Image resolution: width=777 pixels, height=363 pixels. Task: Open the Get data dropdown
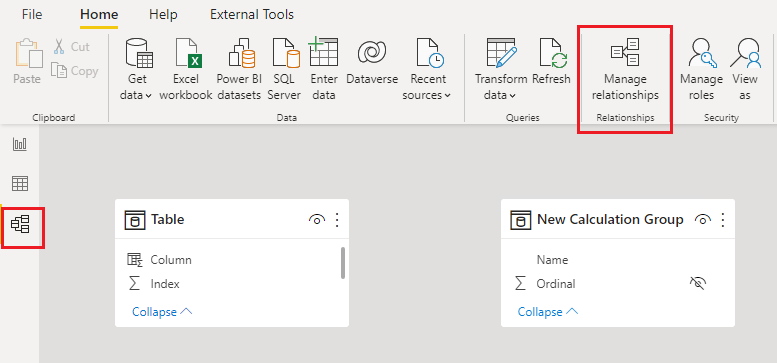click(x=136, y=69)
